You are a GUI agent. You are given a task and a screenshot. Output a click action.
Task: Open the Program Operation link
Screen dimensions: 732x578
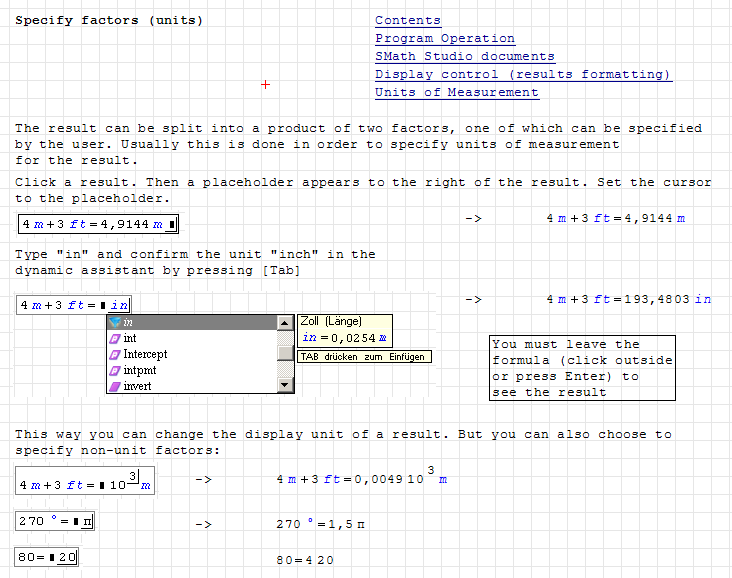click(445, 38)
